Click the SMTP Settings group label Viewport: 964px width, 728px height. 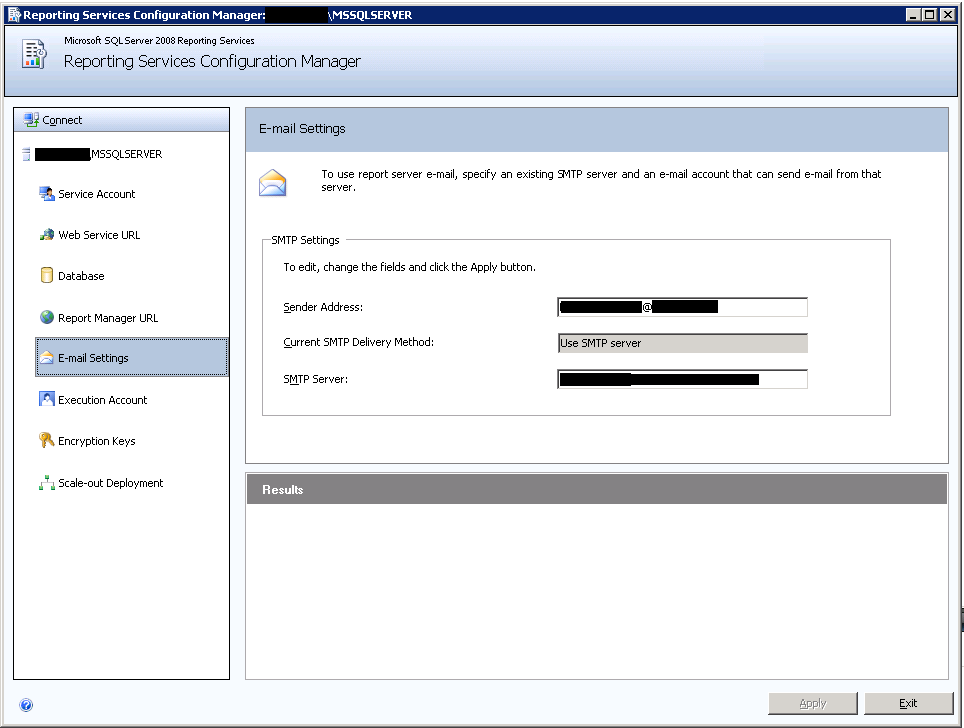(306, 240)
